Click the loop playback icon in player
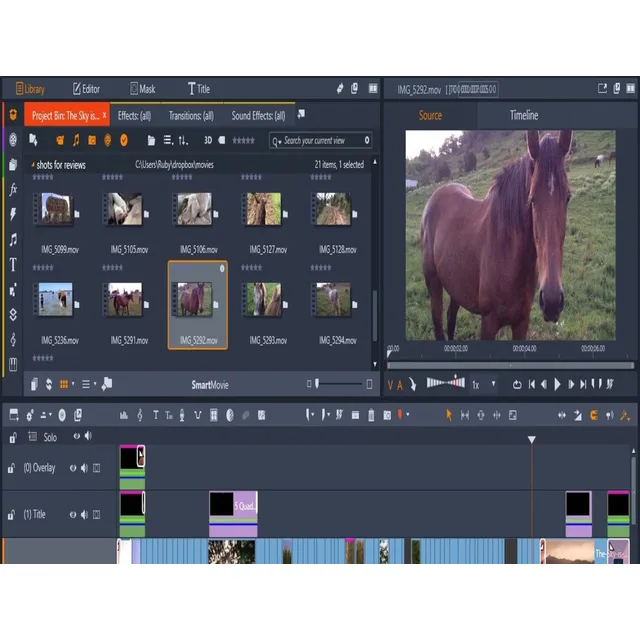640x640 pixels. coord(517,384)
